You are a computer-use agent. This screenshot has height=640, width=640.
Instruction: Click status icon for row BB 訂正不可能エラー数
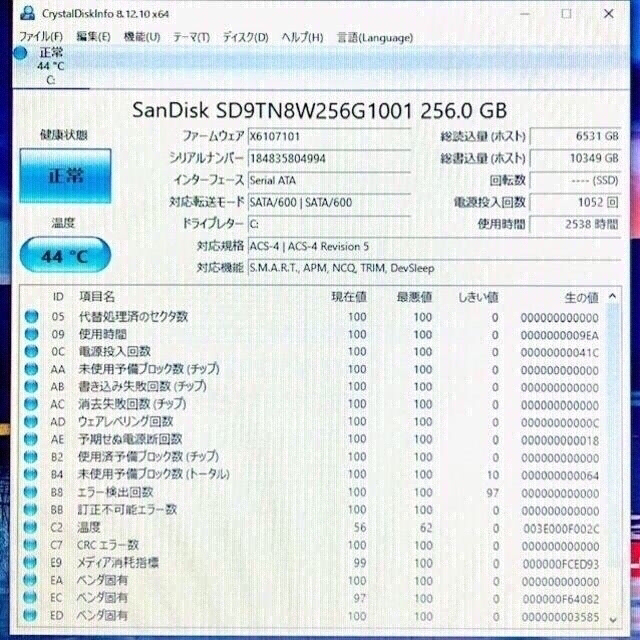(x=31, y=509)
